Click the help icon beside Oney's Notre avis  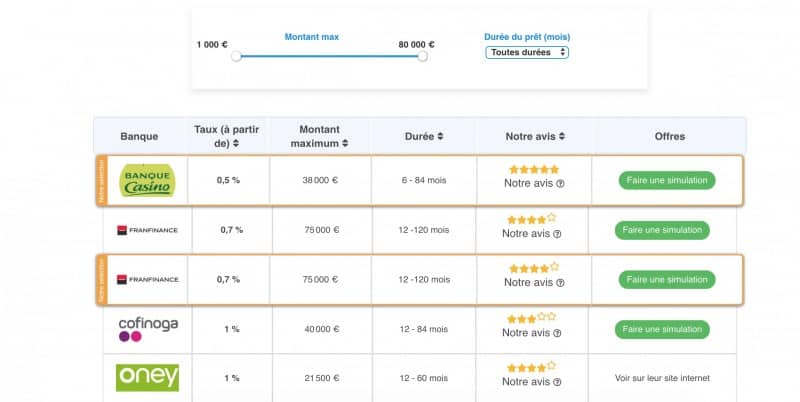click(557, 383)
